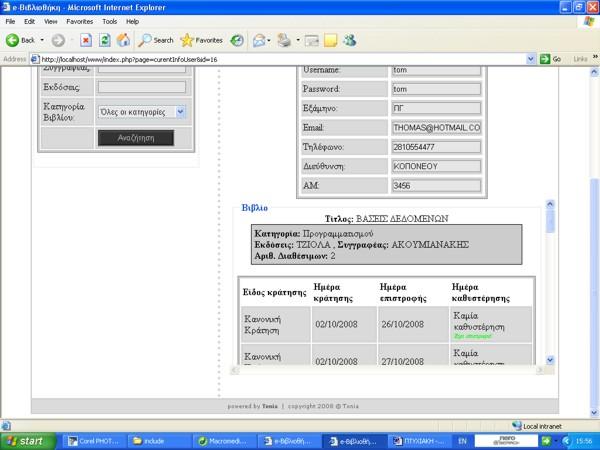Click the Print icon in toolbar
Image resolution: width=600 pixels, height=450 pixels.
click(x=284, y=40)
